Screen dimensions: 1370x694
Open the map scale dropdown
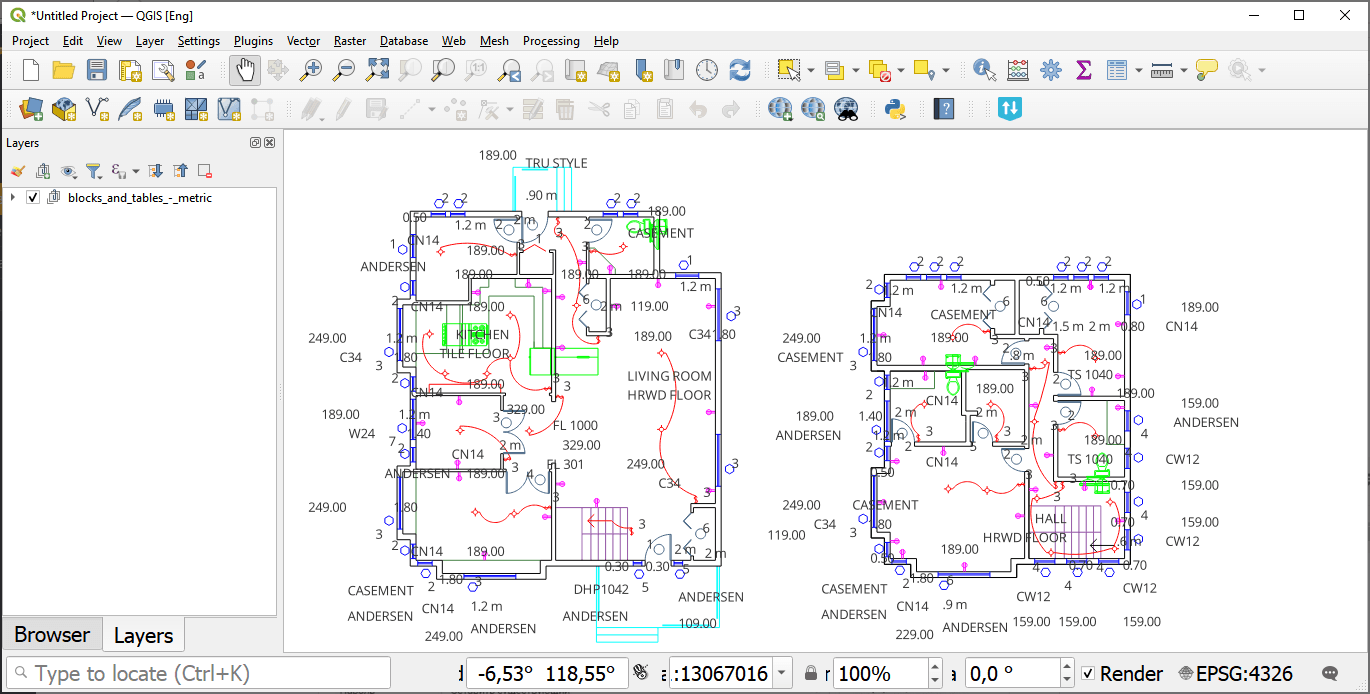tap(782, 674)
